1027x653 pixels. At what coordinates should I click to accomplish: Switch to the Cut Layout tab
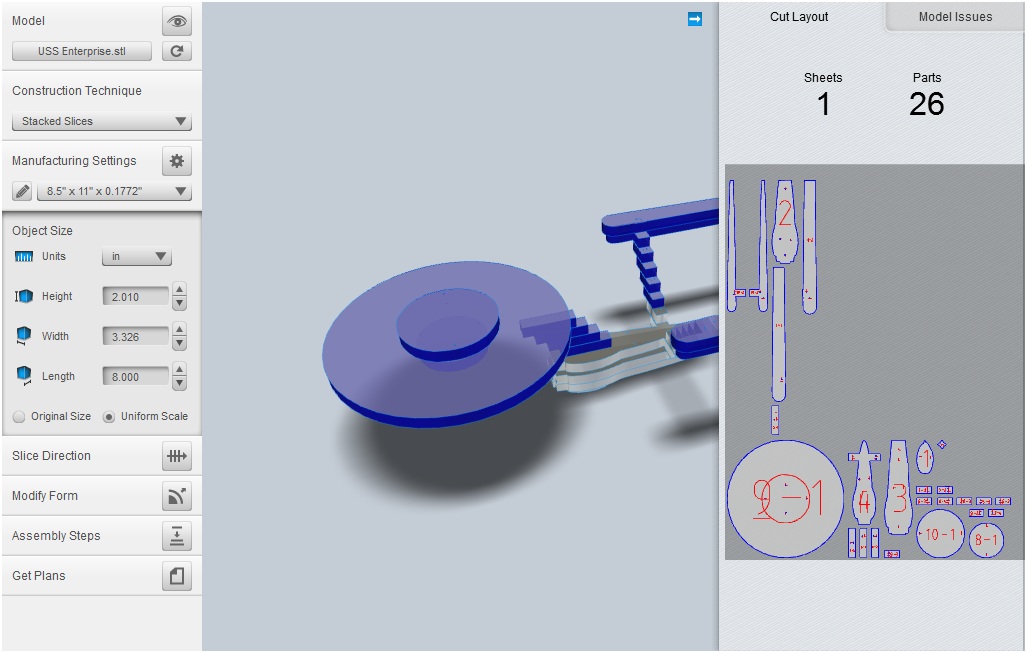(799, 17)
